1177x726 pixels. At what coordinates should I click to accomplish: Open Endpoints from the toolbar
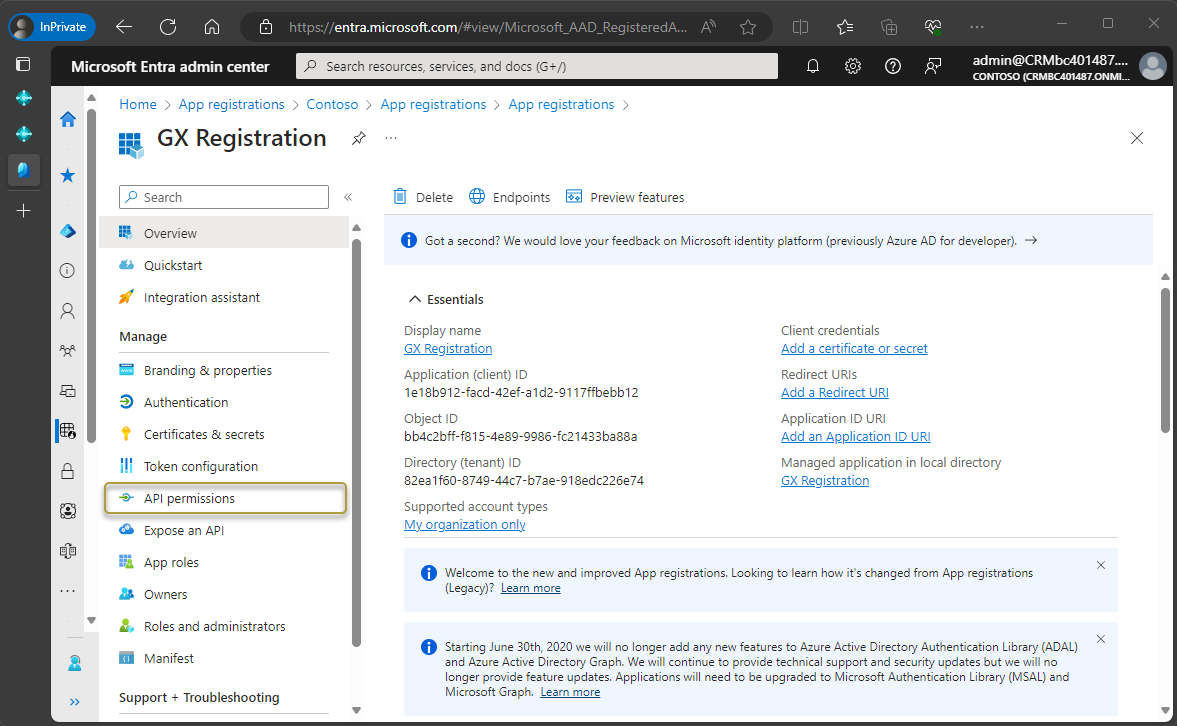point(510,197)
